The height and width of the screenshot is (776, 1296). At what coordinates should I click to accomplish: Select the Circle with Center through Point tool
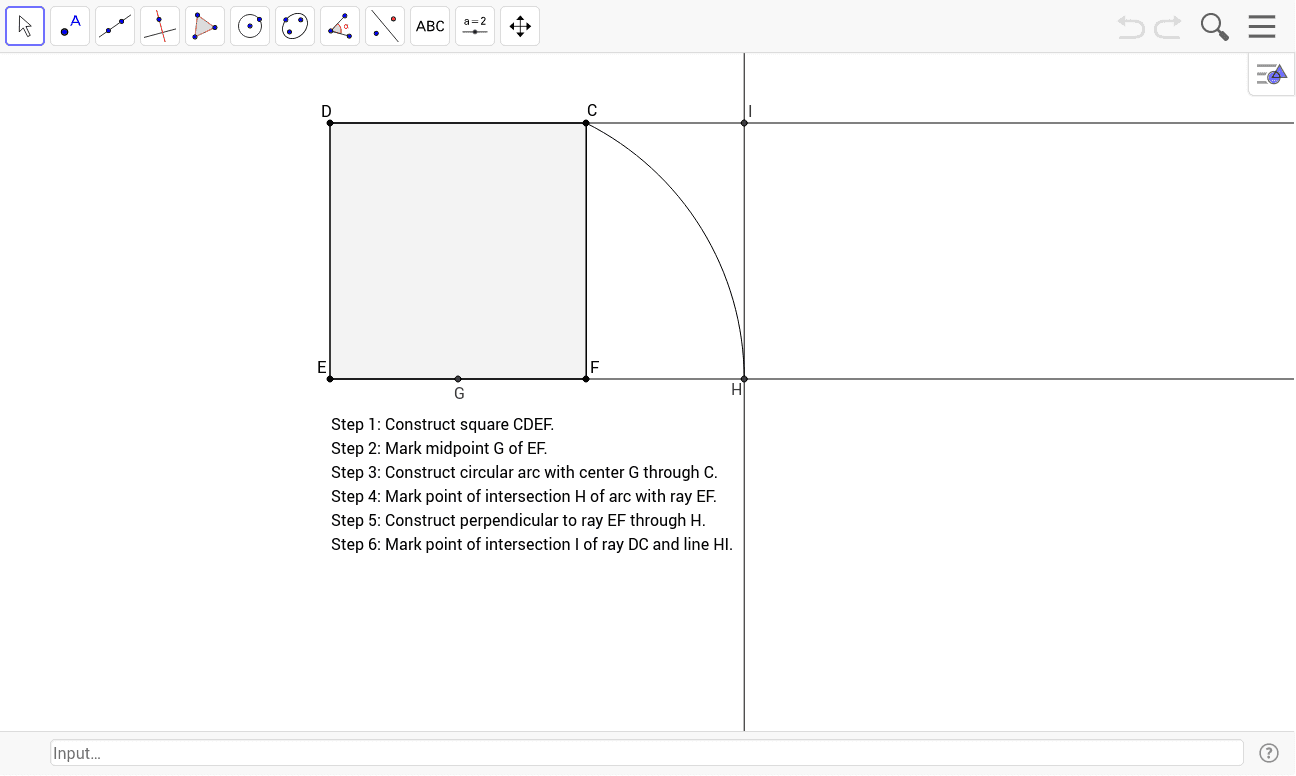pyautogui.click(x=250, y=26)
